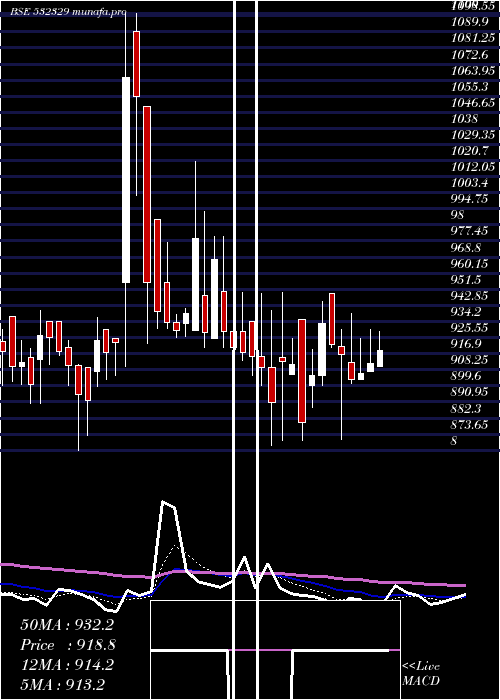500x700 pixels.
Task: Click the 1012.05 price axis label
Action: click(473, 167)
